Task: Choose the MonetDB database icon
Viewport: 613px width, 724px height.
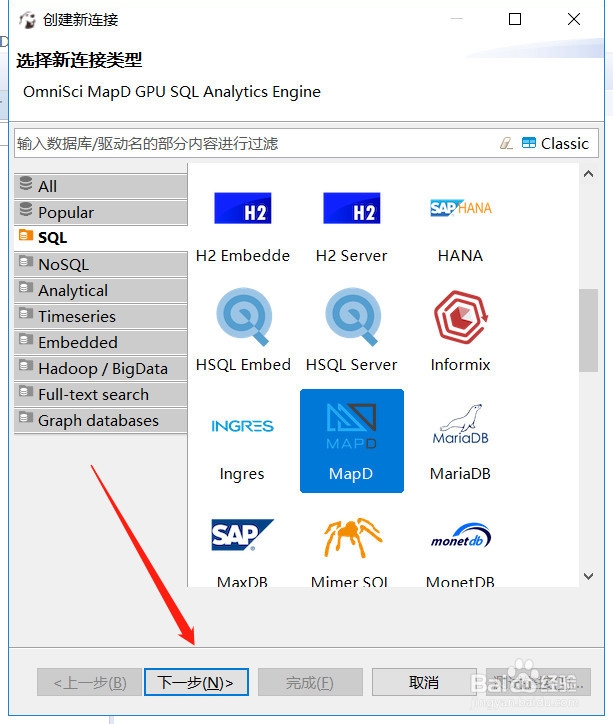Action: pyautogui.click(x=461, y=536)
